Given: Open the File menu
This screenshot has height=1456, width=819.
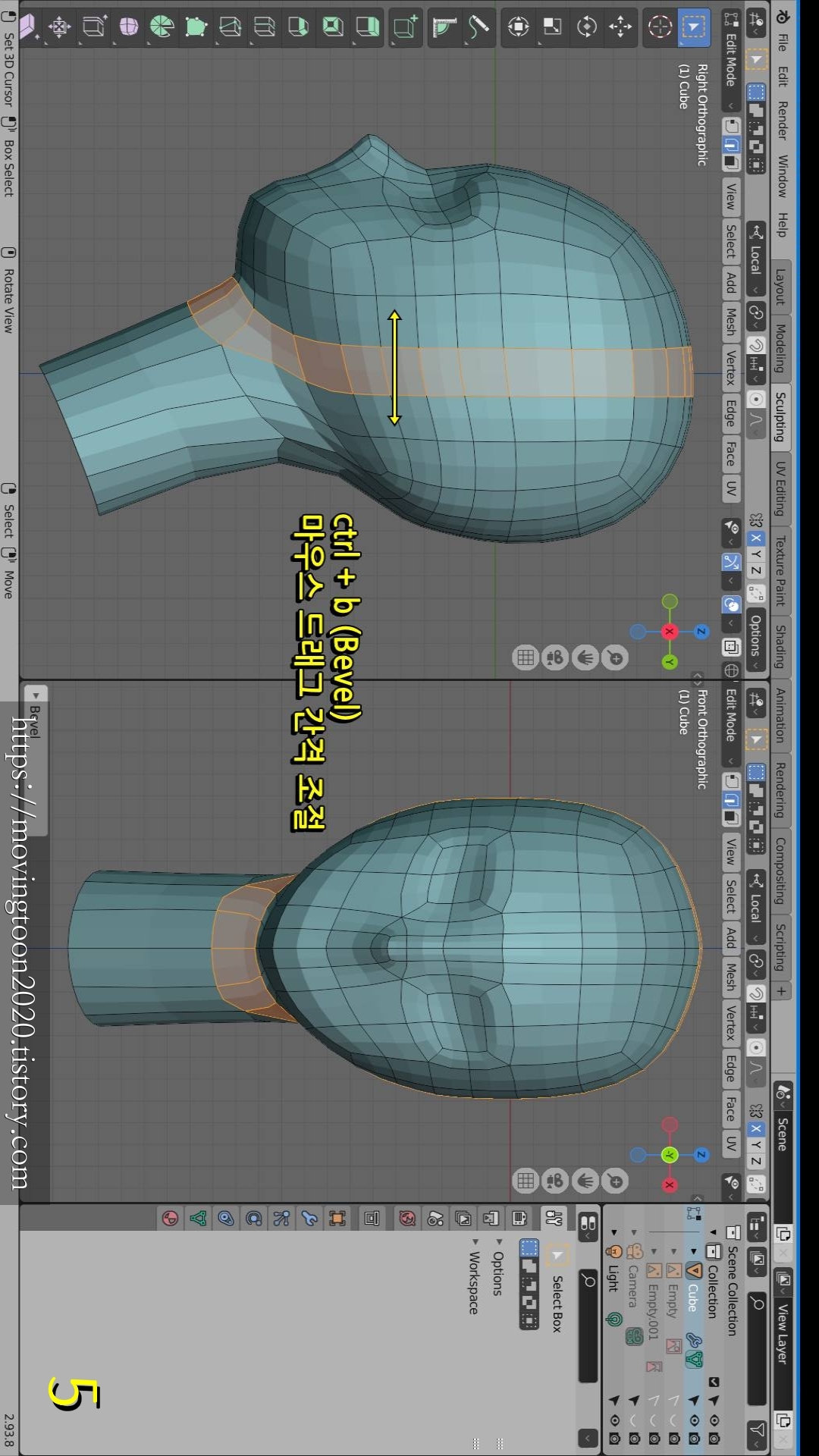Looking at the screenshot, I should 782,42.
